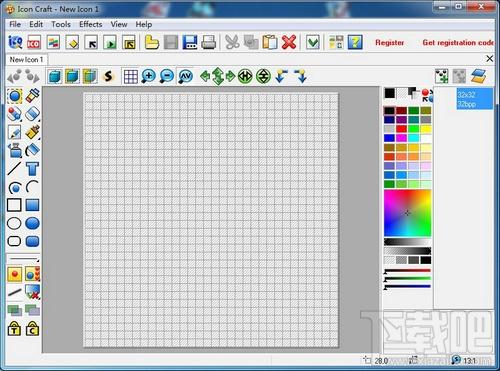500x371 pixels.
Task: Click the clipboard paste icon
Action: [x=270, y=42]
